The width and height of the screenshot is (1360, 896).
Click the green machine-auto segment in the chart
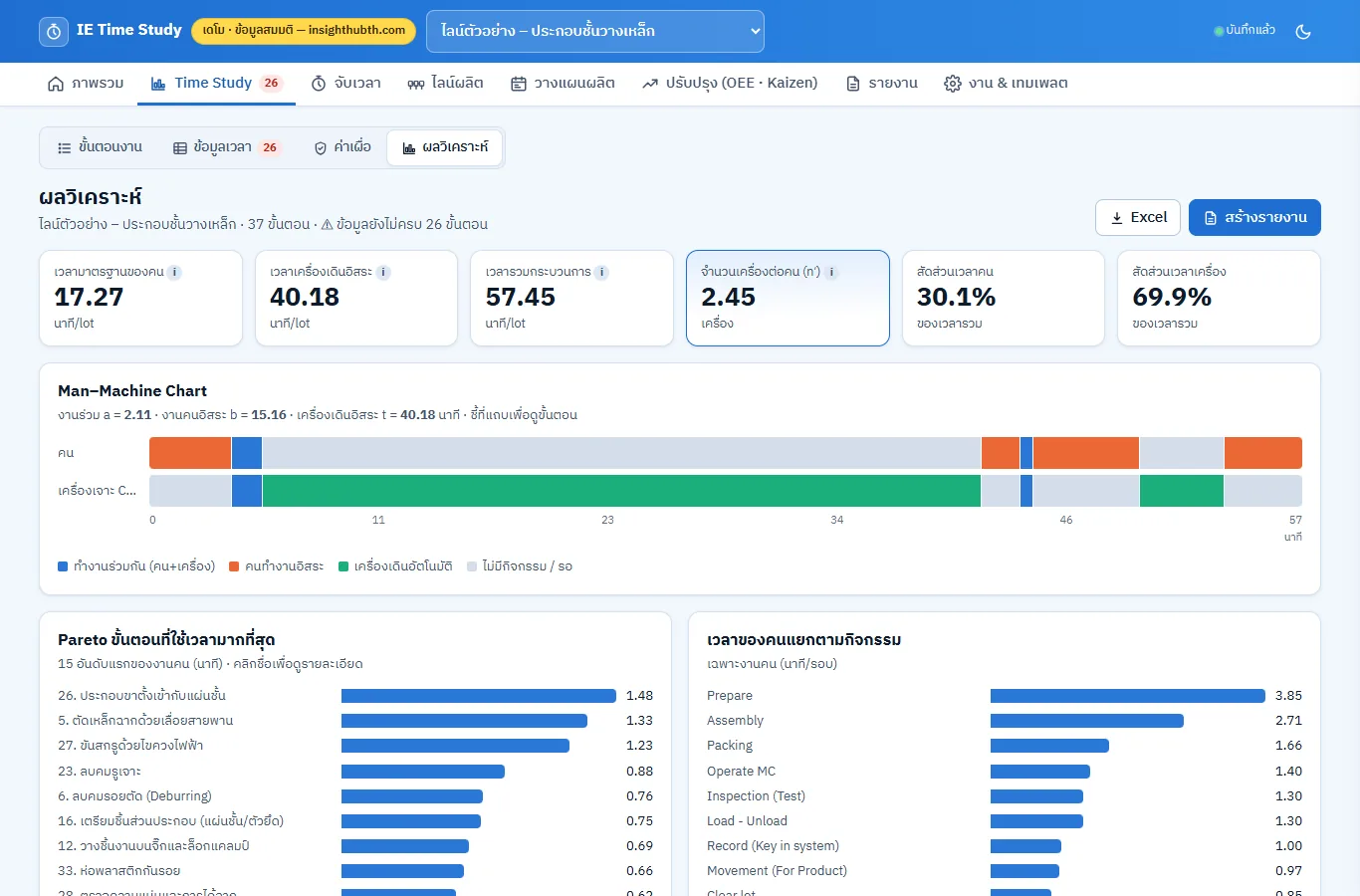tap(621, 491)
